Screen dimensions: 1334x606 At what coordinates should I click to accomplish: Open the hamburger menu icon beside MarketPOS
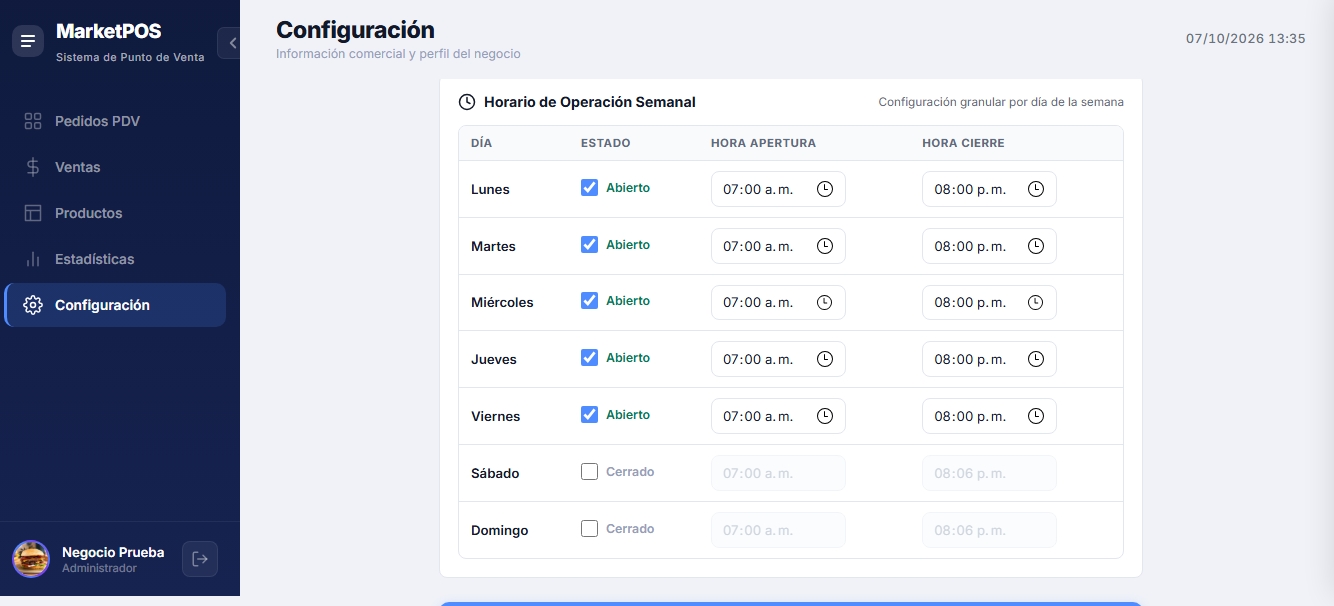tap(28, 41)
